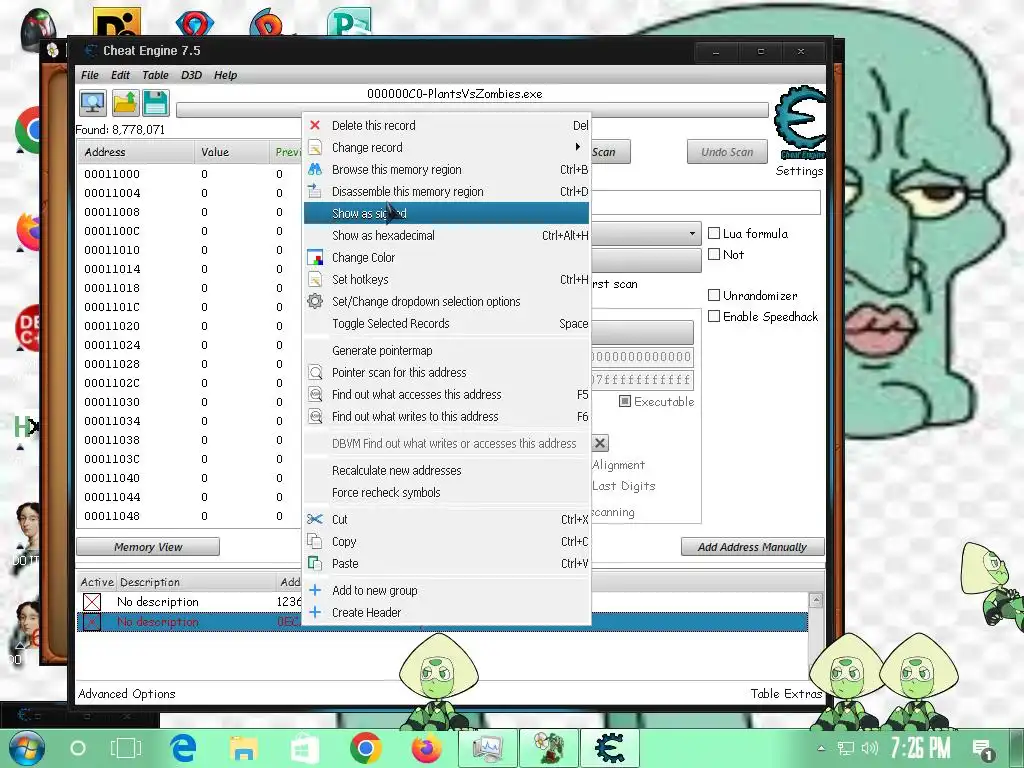Click the scan progress bar
Viewport: 1024px width, 768px height.
tap(472, 110)
